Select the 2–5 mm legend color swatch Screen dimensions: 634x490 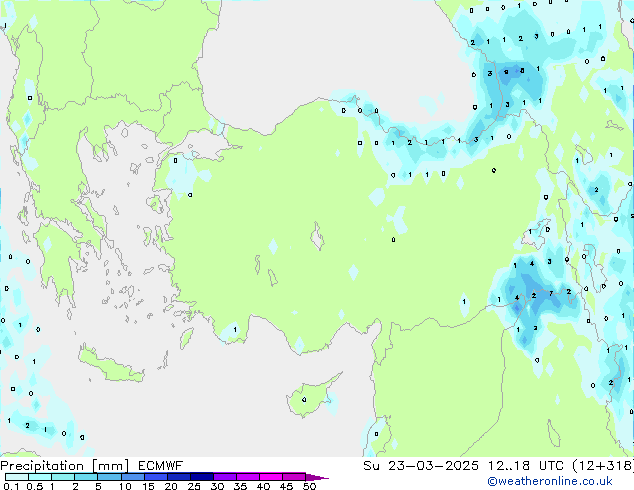tap(86, 477)
